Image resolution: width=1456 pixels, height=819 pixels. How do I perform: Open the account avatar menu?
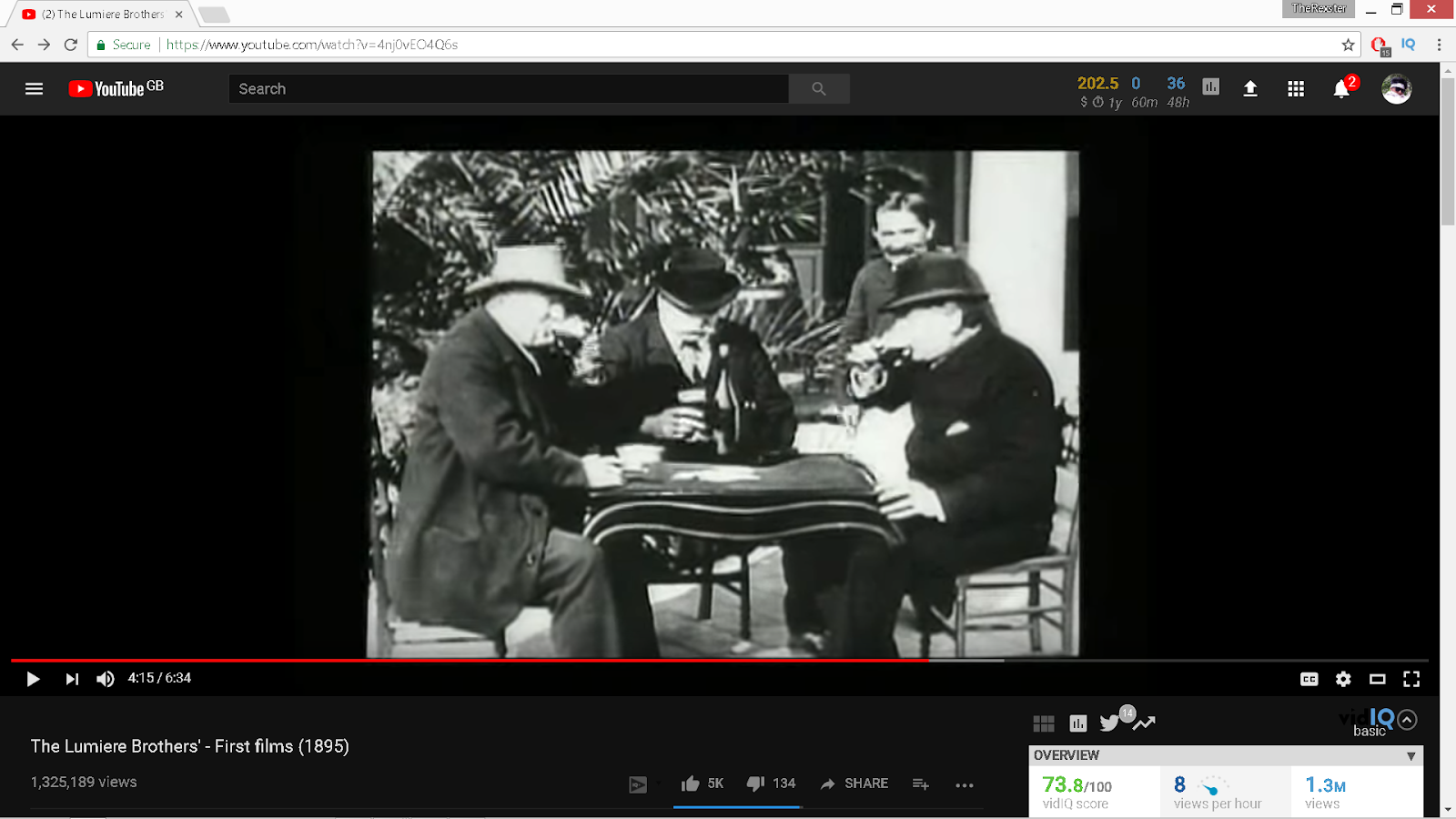coord(1396,88)
